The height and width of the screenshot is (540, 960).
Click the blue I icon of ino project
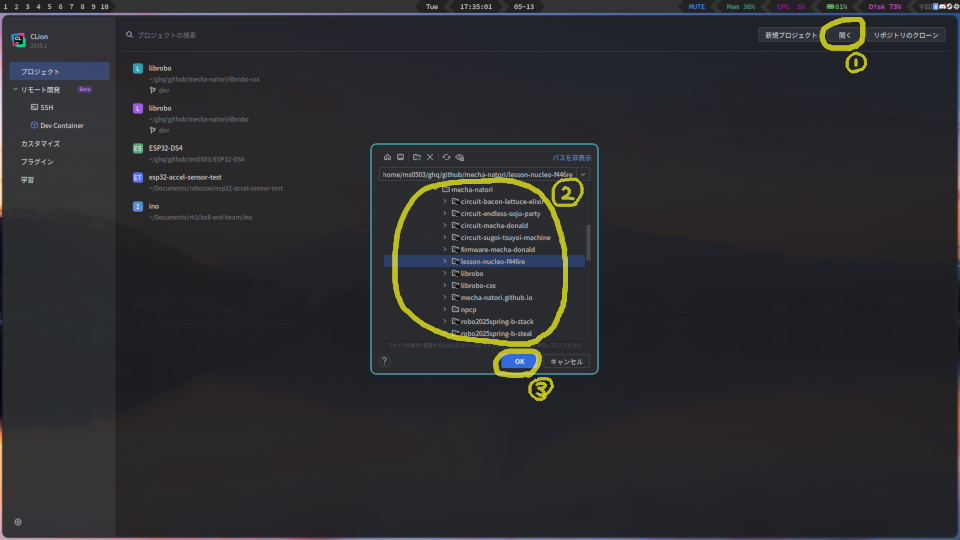pyautogui.click(x=138, y=206)
